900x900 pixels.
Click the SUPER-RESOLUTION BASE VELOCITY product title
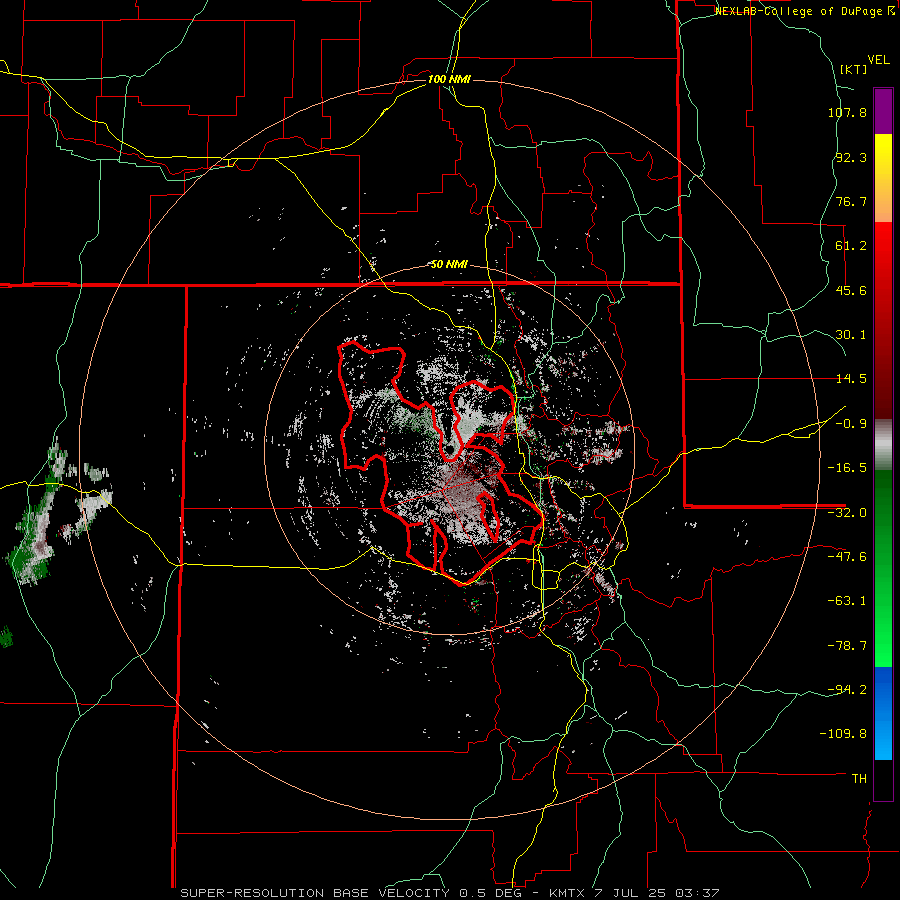pos(315,893)
